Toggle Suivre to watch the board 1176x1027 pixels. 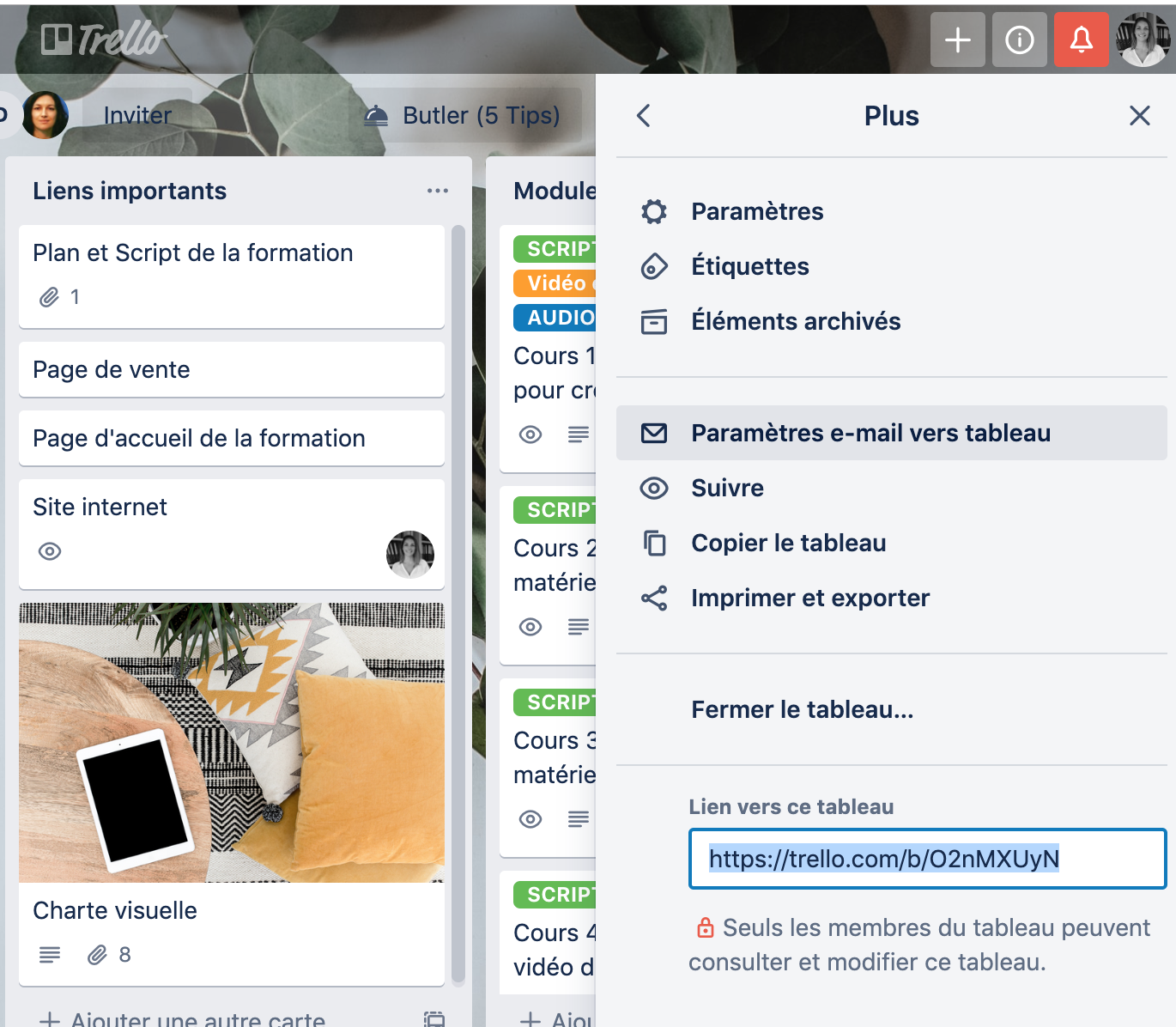point(727,488)
